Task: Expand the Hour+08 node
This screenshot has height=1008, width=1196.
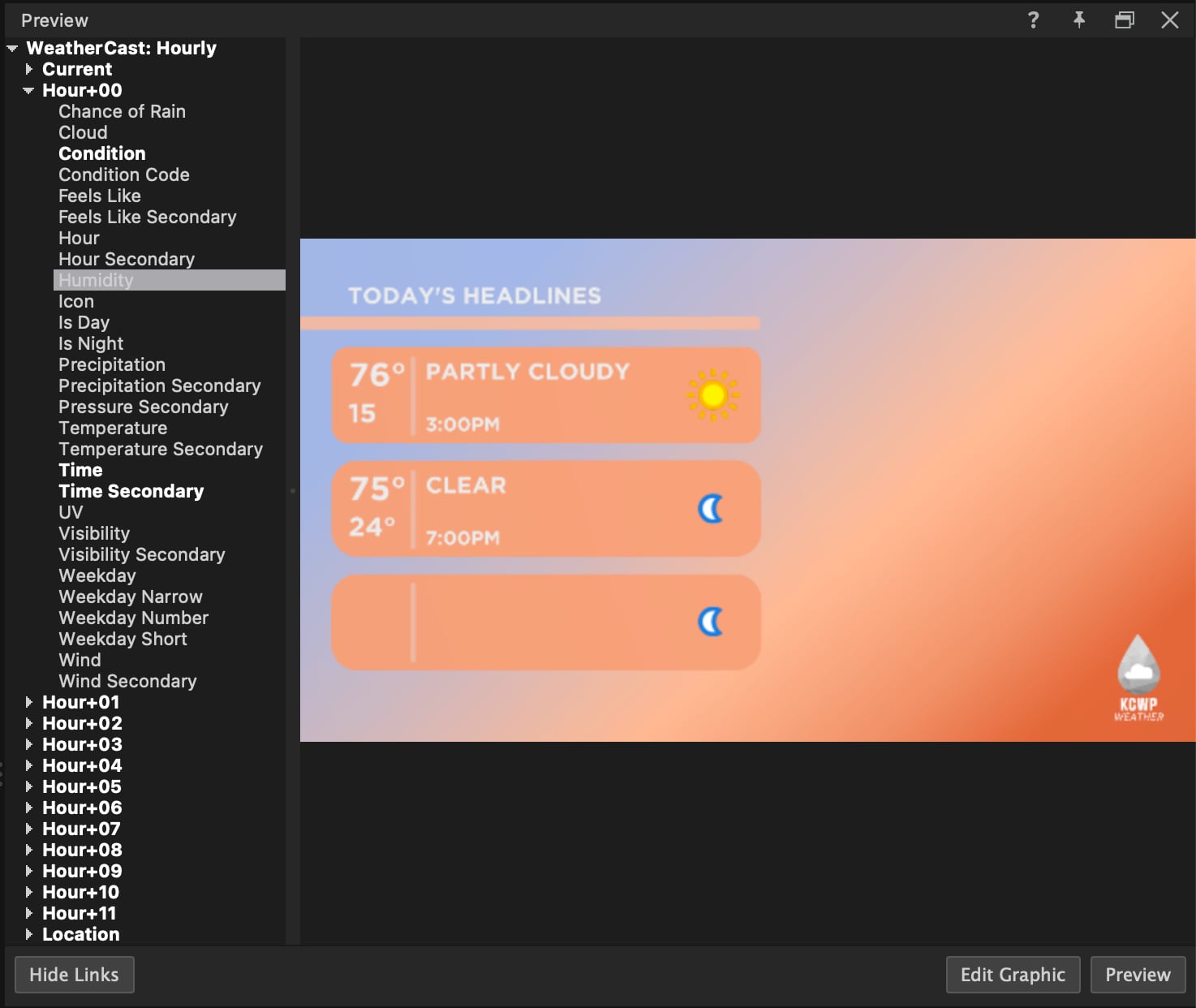Action: tap(29, 851)
